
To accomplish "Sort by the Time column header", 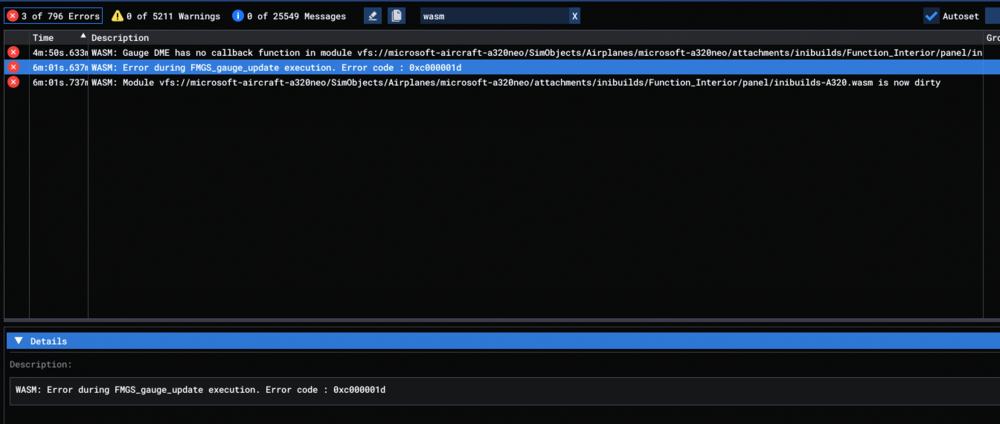I will click(44, 37).
